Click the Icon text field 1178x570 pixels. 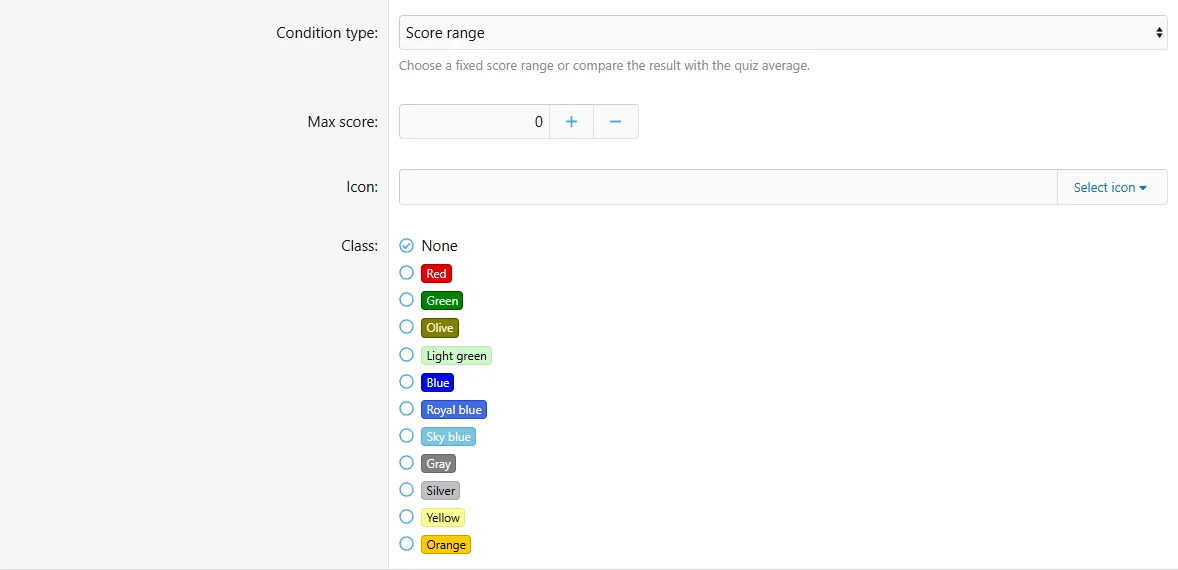coord(728,187)
